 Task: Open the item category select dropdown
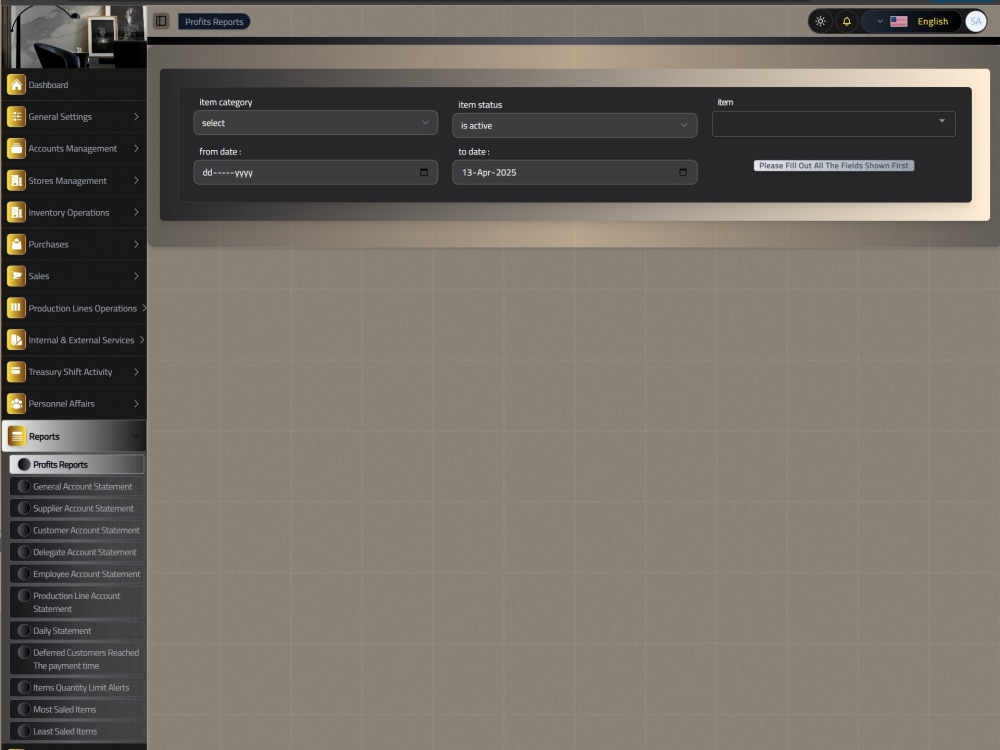click(x=315, y=122)
